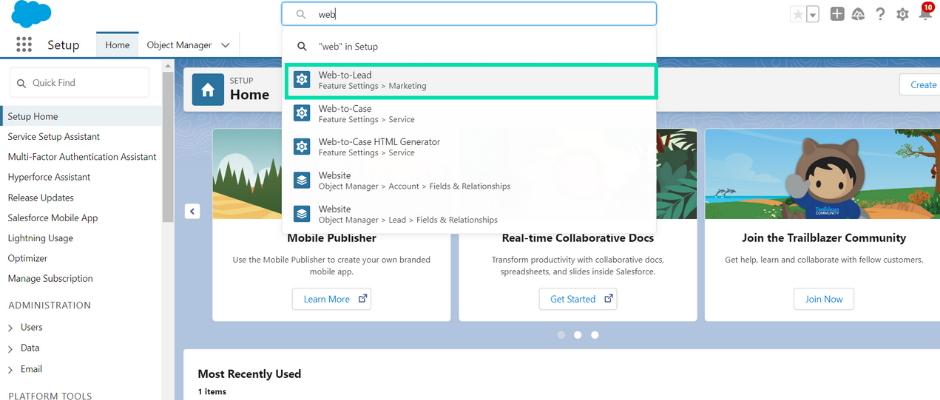
Task: Click the global search field containing web
Action: click(x=469, y=14)
